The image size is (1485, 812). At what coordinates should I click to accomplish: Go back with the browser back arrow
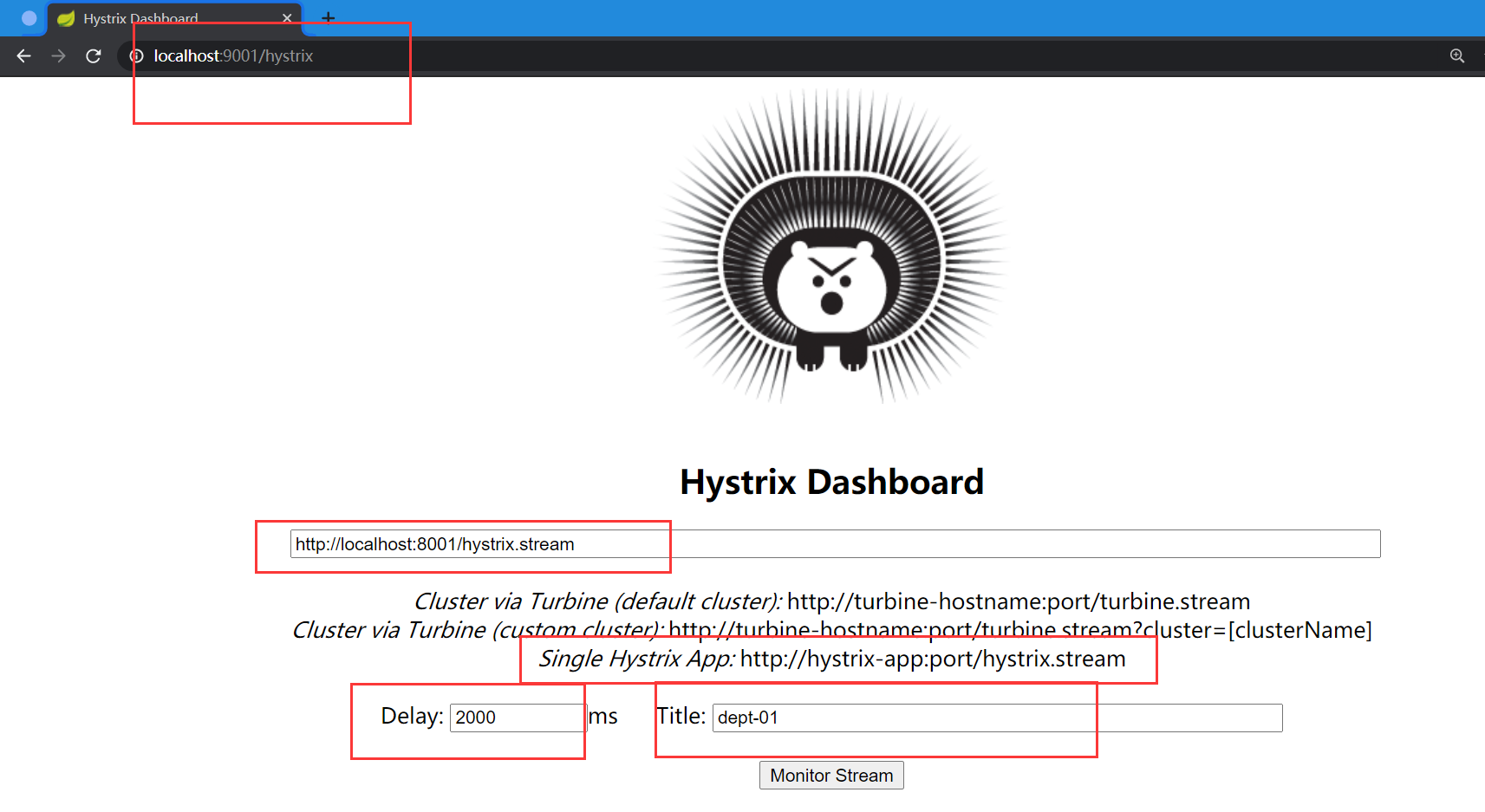click(23, 56)
